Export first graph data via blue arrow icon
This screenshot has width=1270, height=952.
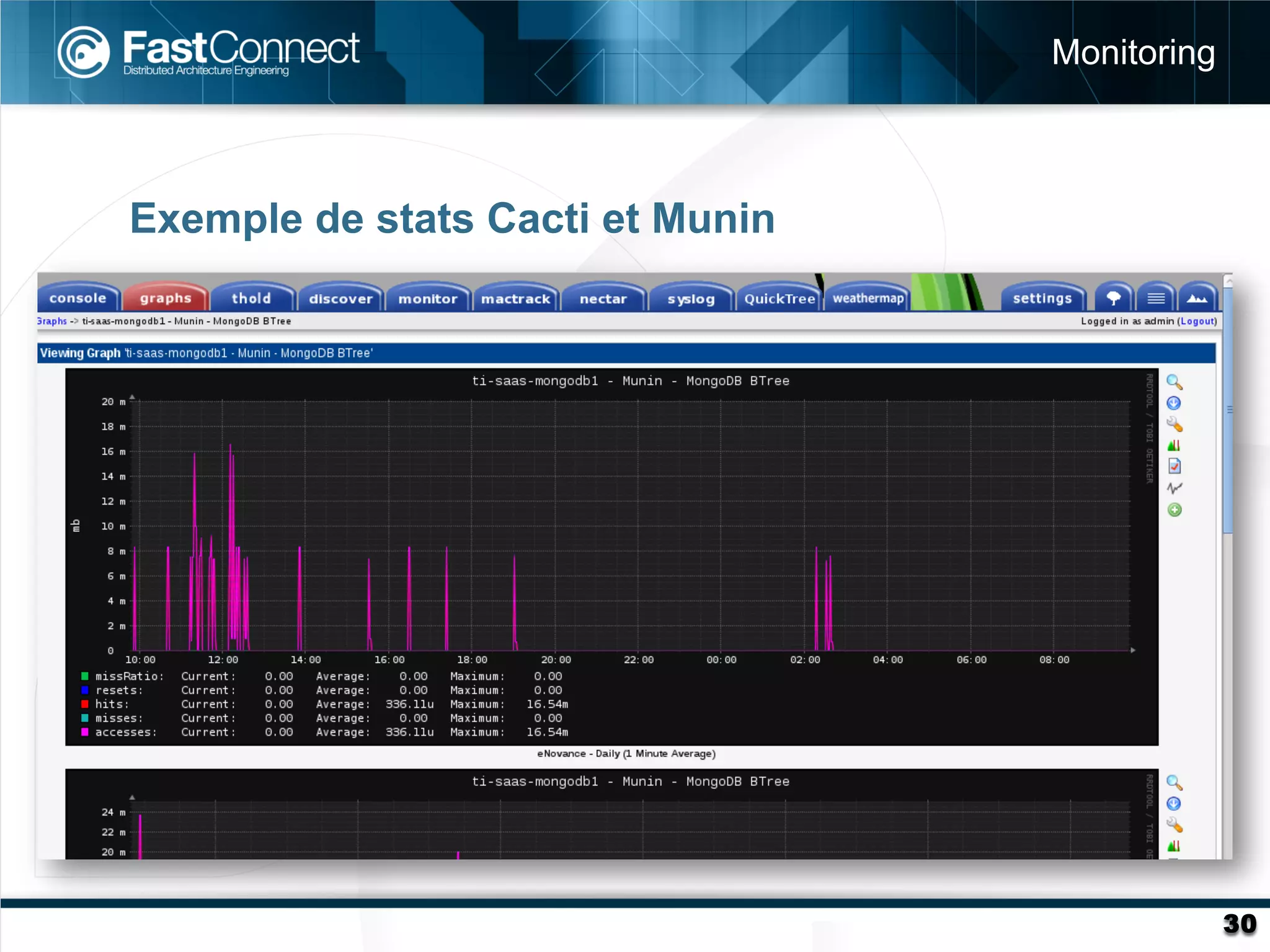1174,403
